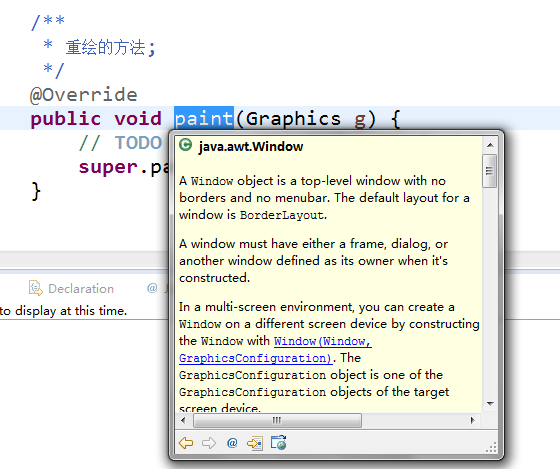This screenshot has height=469, width=560.
Task: Click the Open Declaration icon
Action: tap(255, 443)
